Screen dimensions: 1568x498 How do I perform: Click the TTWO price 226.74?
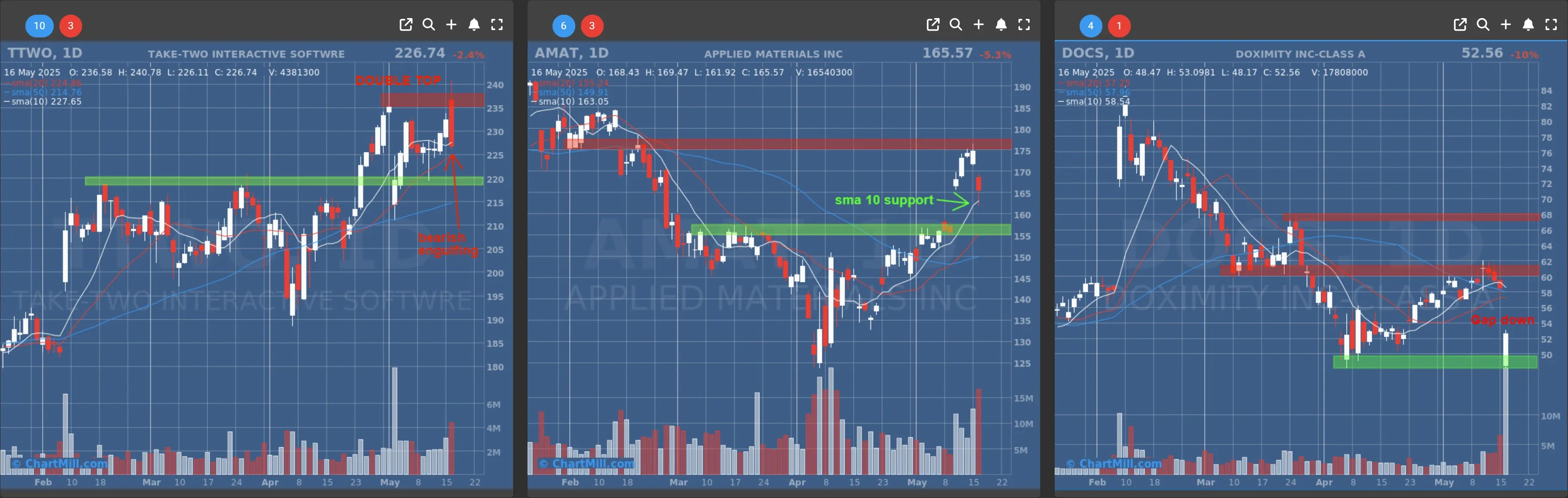tap(420, 53)
